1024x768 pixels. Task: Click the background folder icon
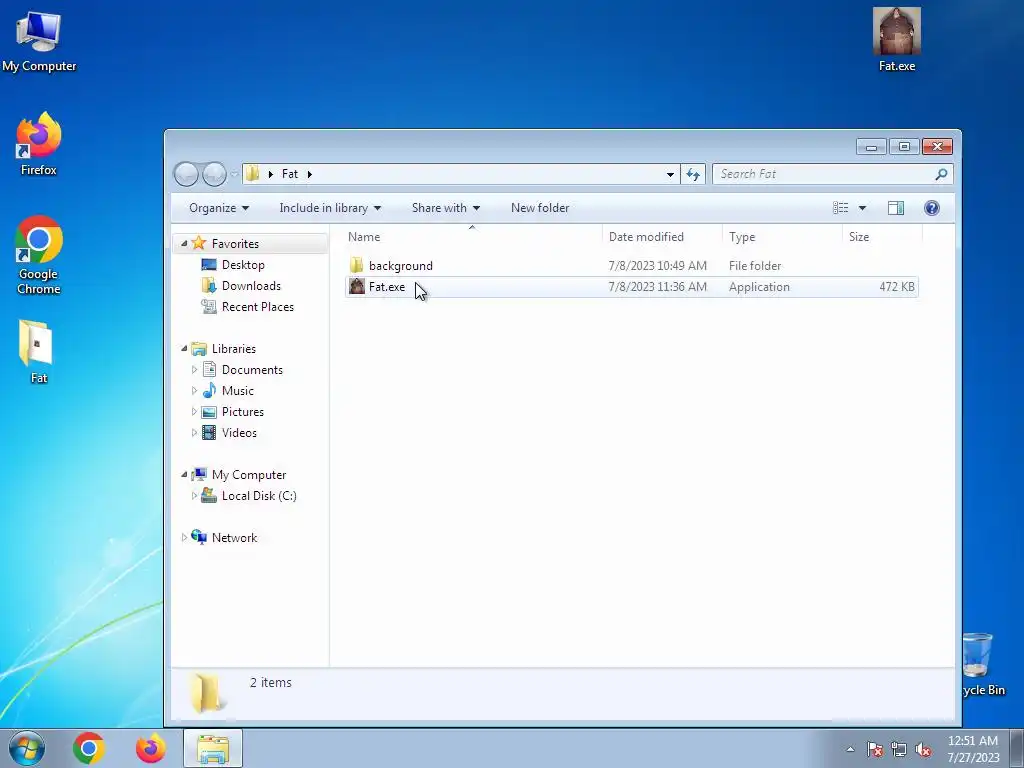click(x=357, y=265)
